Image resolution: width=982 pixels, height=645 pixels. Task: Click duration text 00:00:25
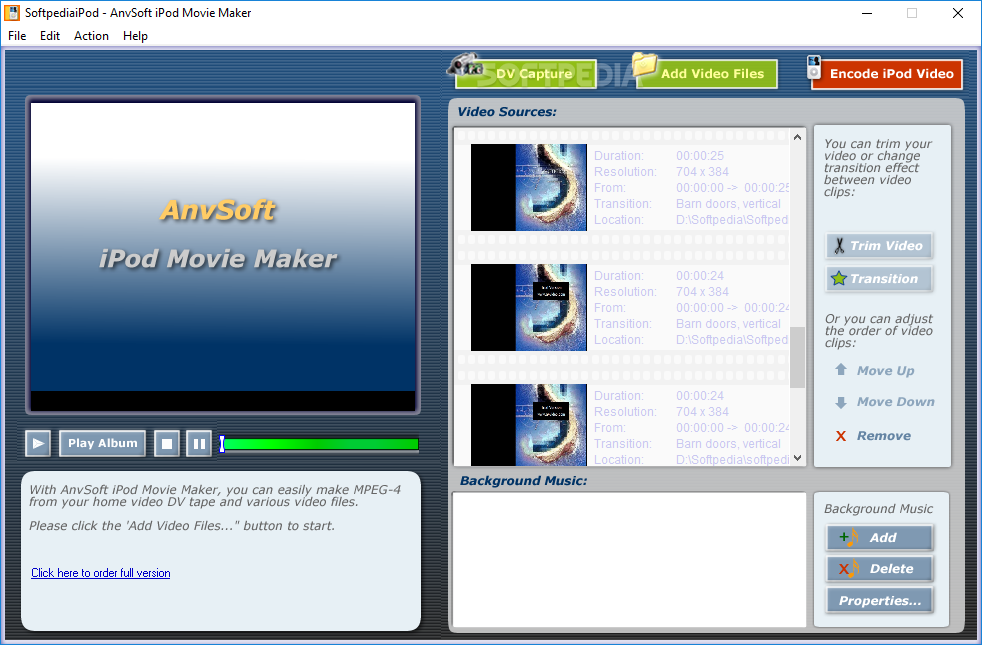[700, 155]
